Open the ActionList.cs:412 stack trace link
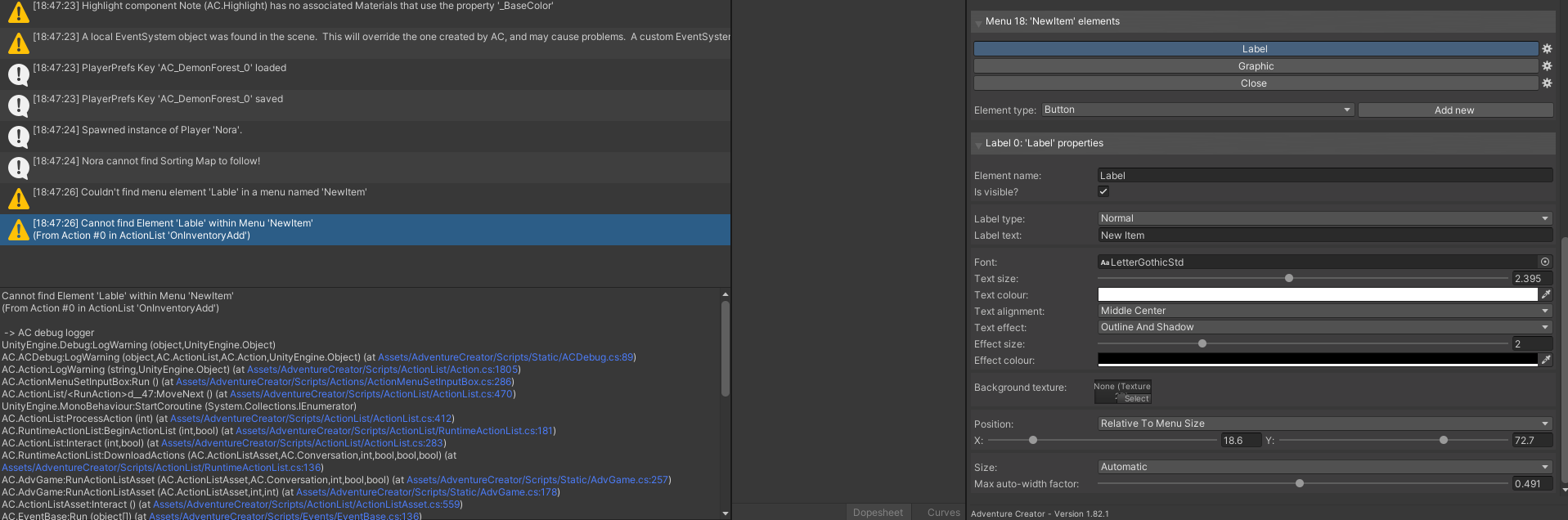Viewport: 1568px width, 520px height. (x=311, y=419)
